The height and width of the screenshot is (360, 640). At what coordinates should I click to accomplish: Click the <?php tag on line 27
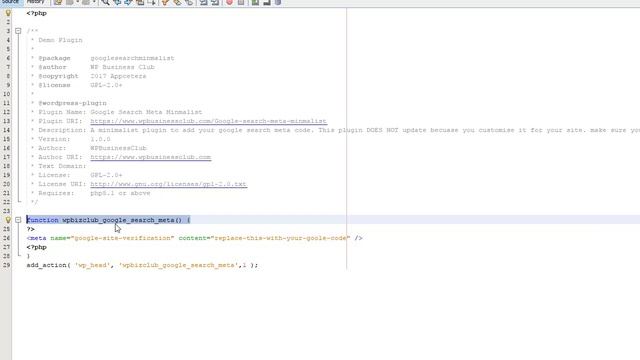[x=37, y=247]
